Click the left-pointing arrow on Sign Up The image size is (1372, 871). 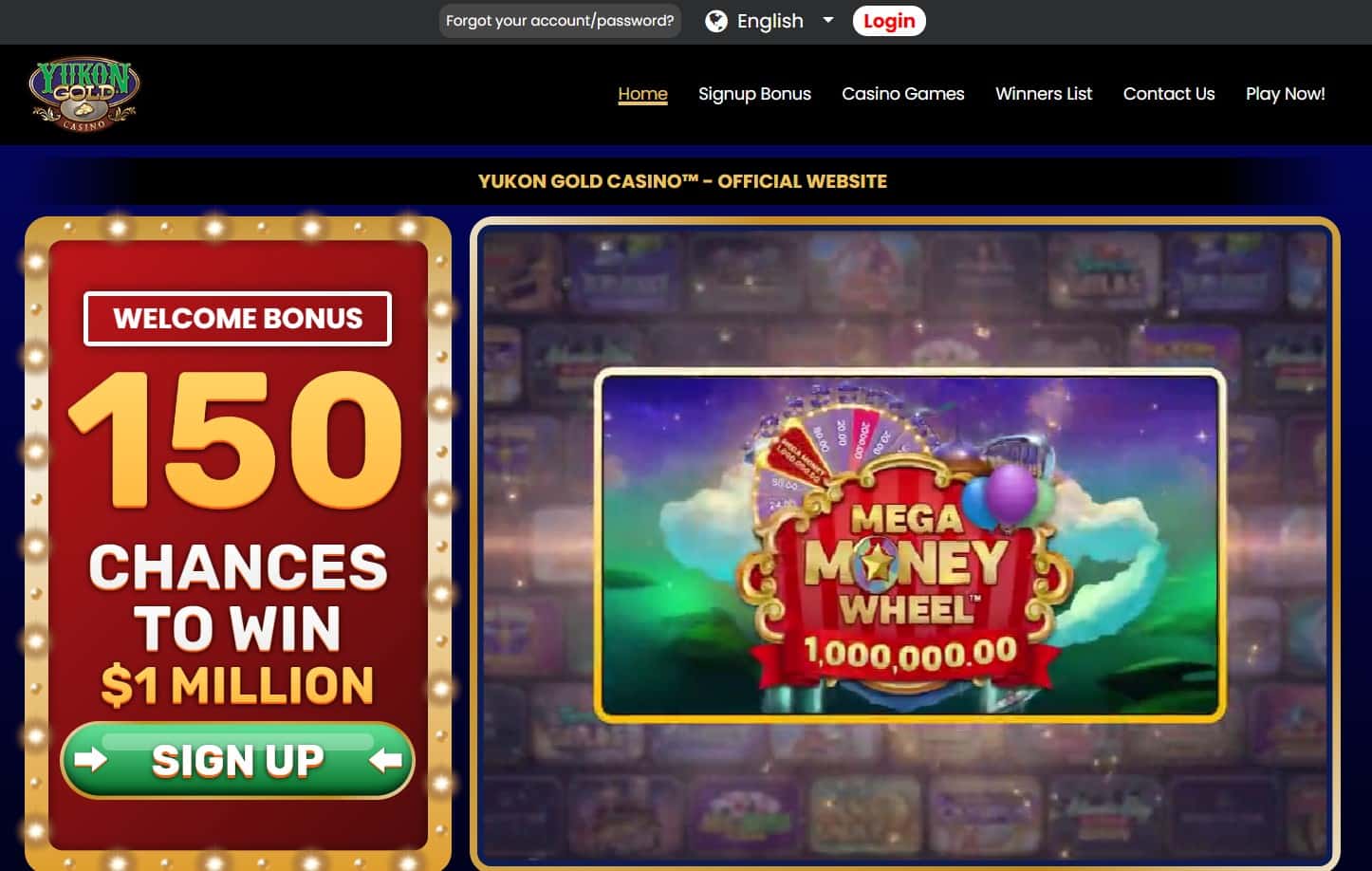coord(386,760)
